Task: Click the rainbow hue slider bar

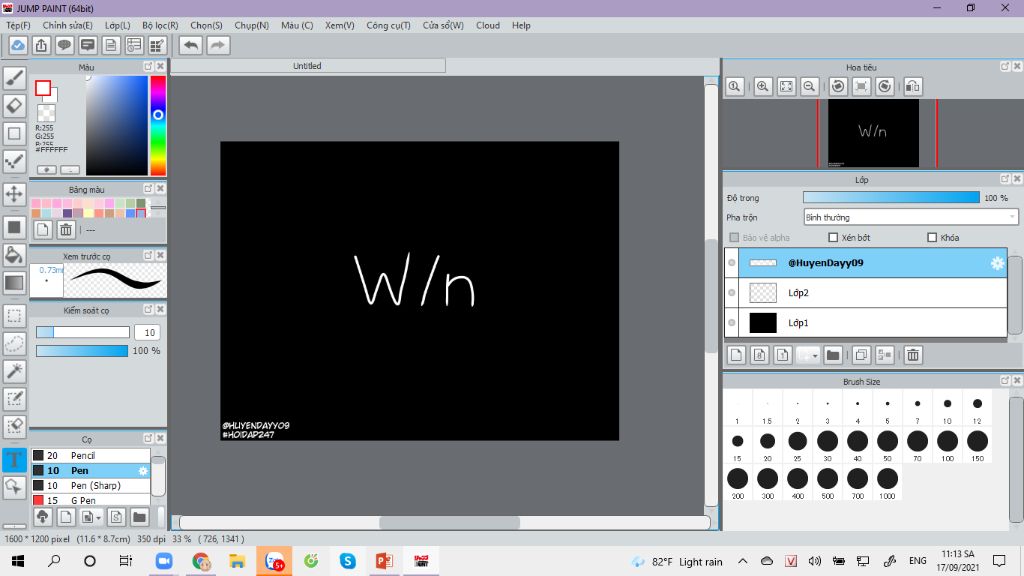Action: (x=158, y=125)
